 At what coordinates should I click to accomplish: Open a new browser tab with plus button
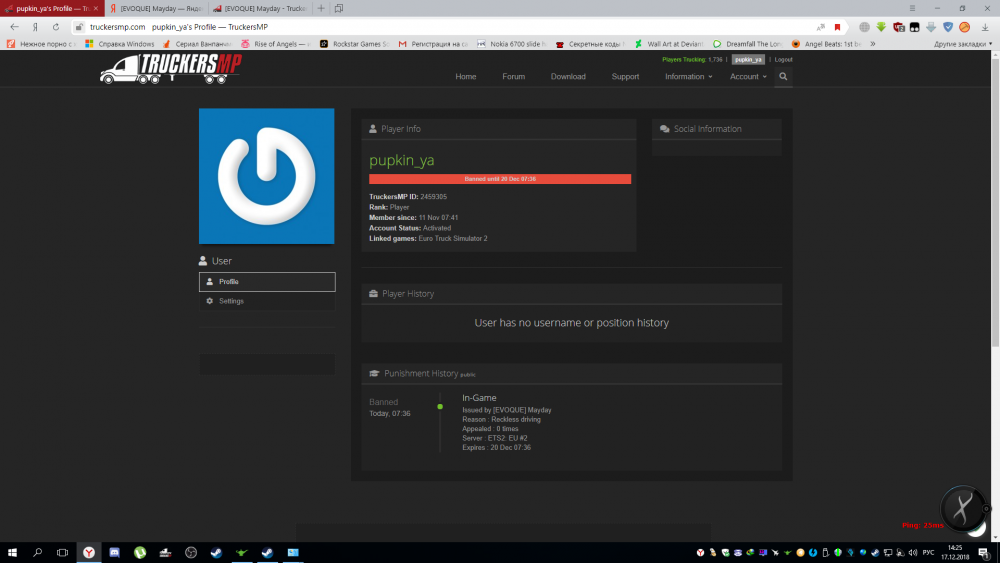point(319,8)
